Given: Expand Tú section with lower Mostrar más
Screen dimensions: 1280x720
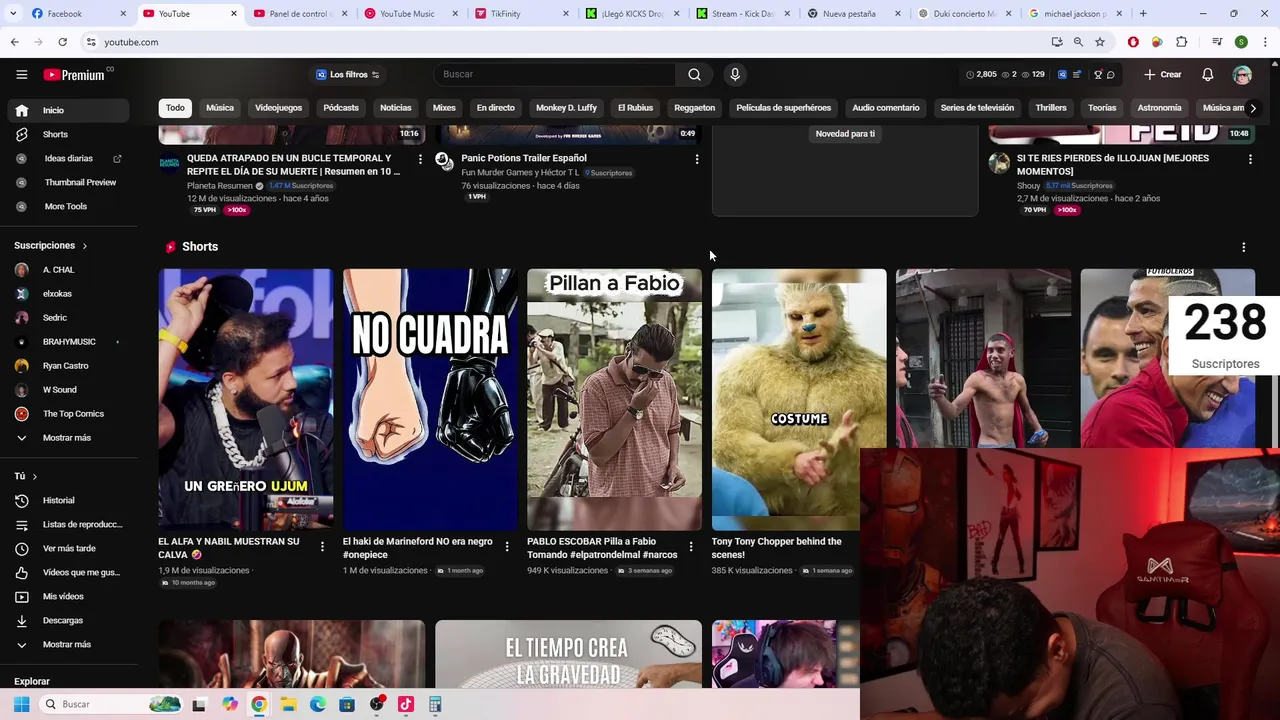Looking at the screenshot, I should pos(70,644).
